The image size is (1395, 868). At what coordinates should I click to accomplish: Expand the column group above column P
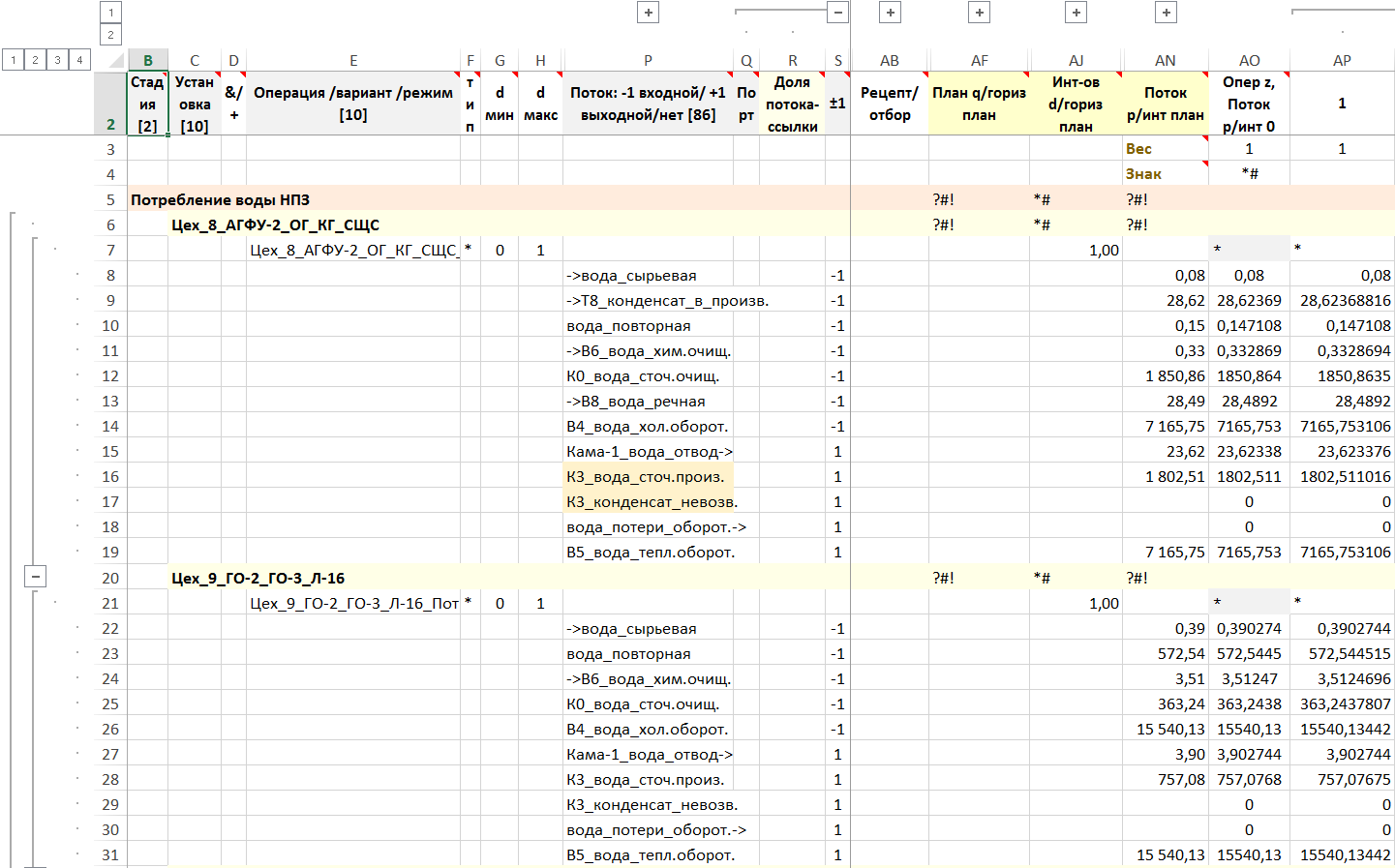pos(649,13)
